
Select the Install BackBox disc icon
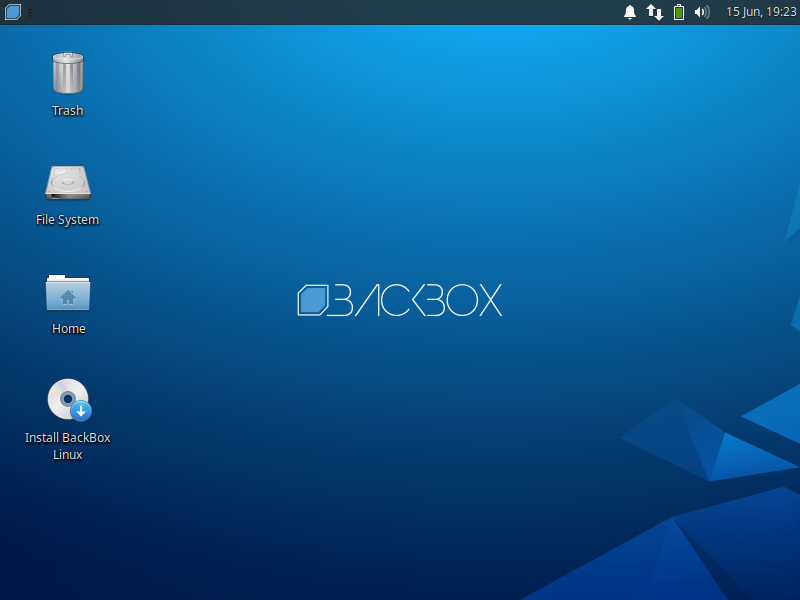click(66, 399)
